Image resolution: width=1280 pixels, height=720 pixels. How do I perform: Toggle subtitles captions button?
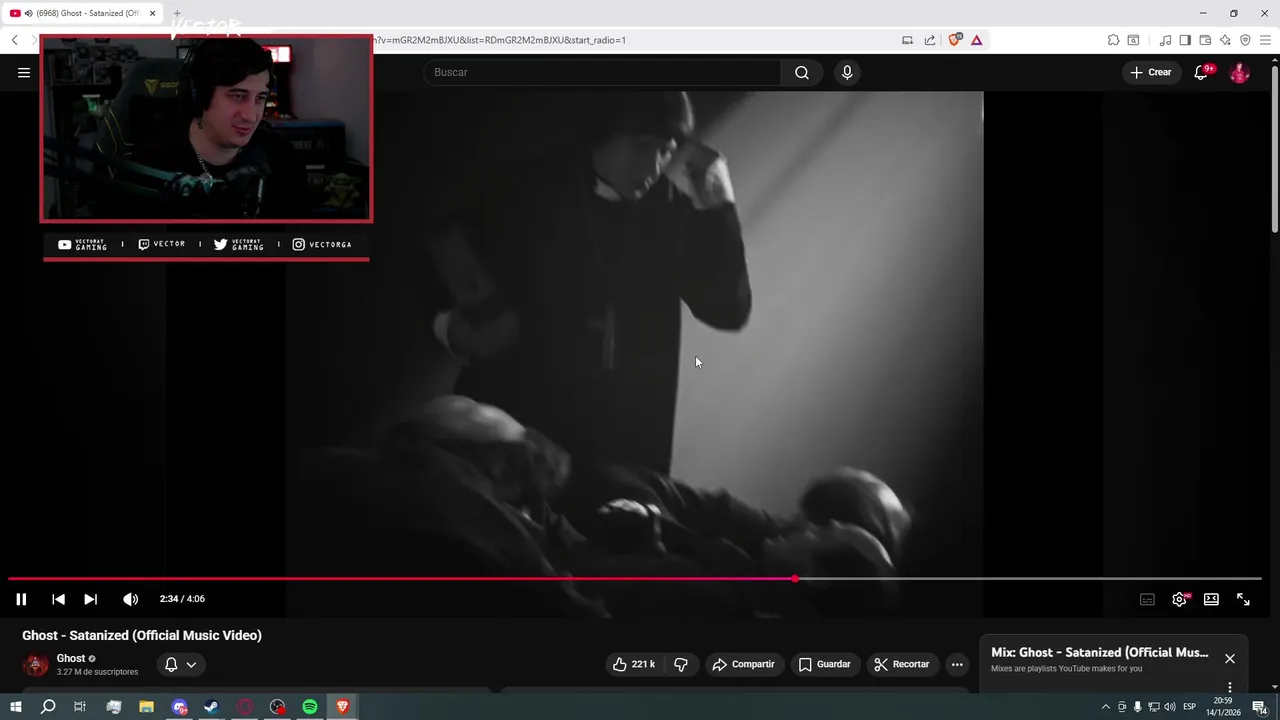(x=1147, y=599)
